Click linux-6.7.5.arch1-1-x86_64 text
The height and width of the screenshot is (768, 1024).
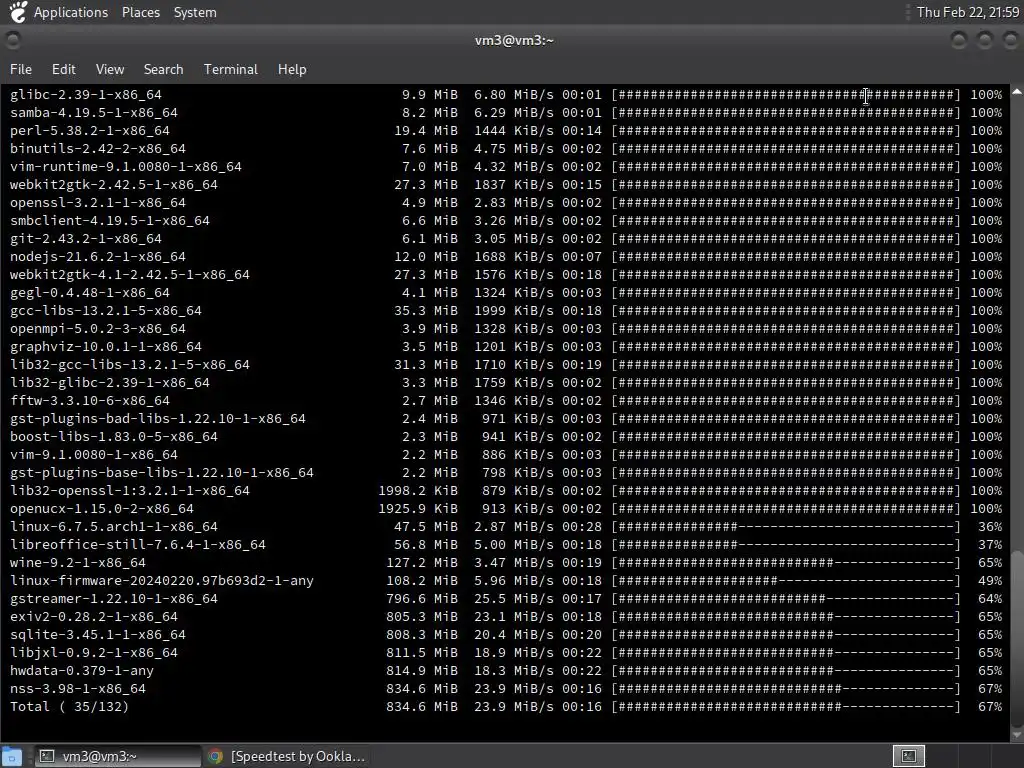tap(114, 527)
